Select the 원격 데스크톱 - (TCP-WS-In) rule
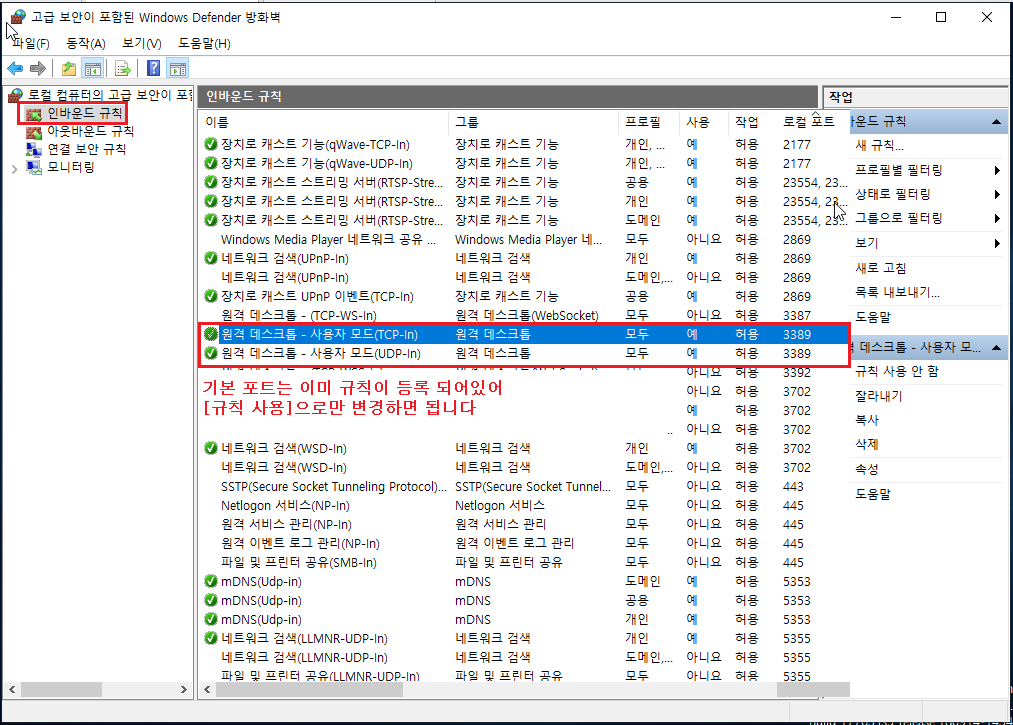Screen dimensions: 1013x725 pyautogui.click(x=523, y=315)
